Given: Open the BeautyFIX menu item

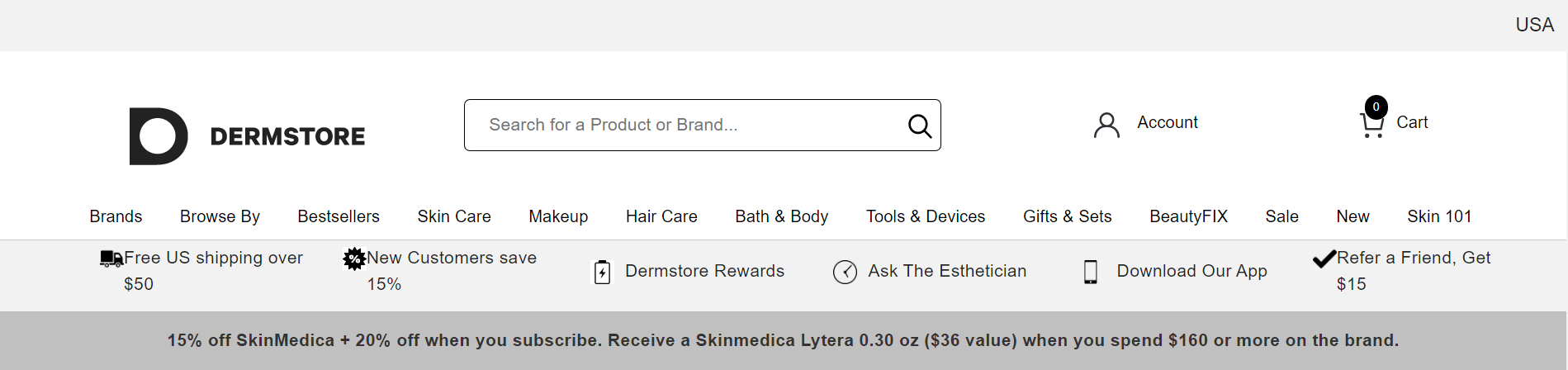Looking at the screenshot, I should [1188, 216].
